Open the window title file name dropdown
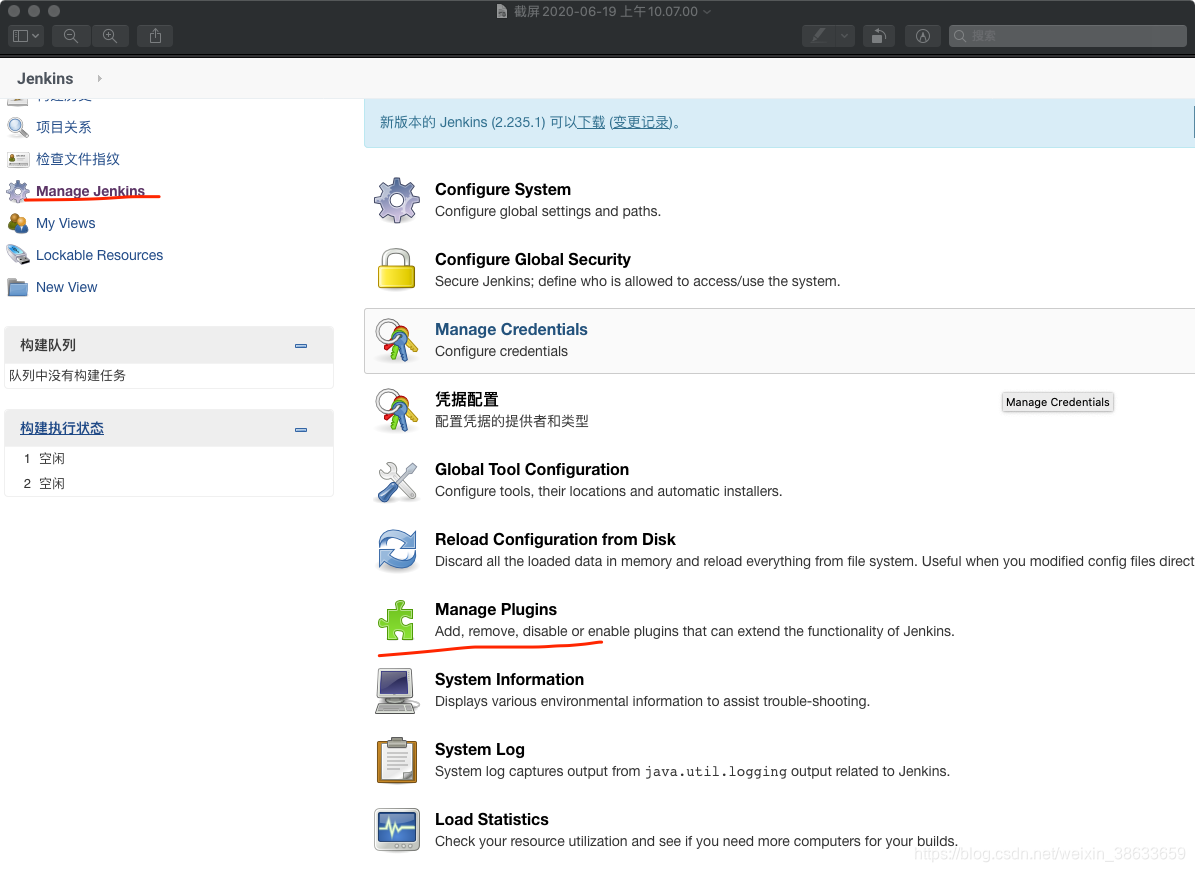 (x=706, y=11)
